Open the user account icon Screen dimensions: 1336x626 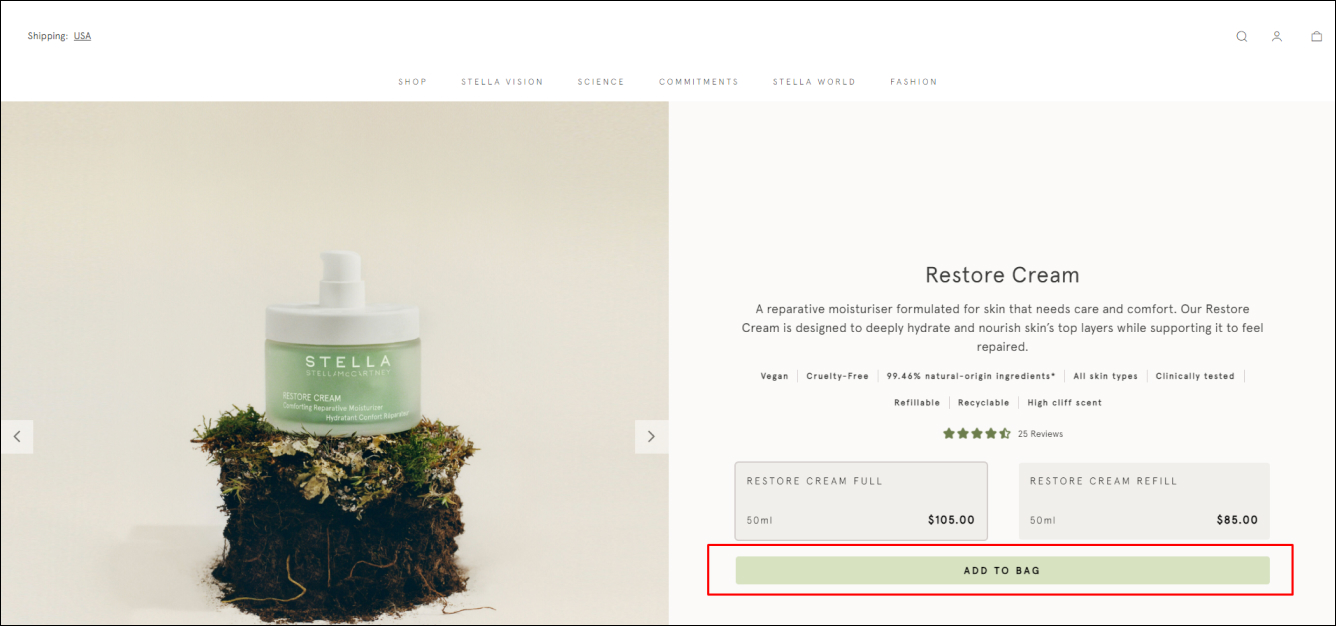click(x=1277, y=37)
